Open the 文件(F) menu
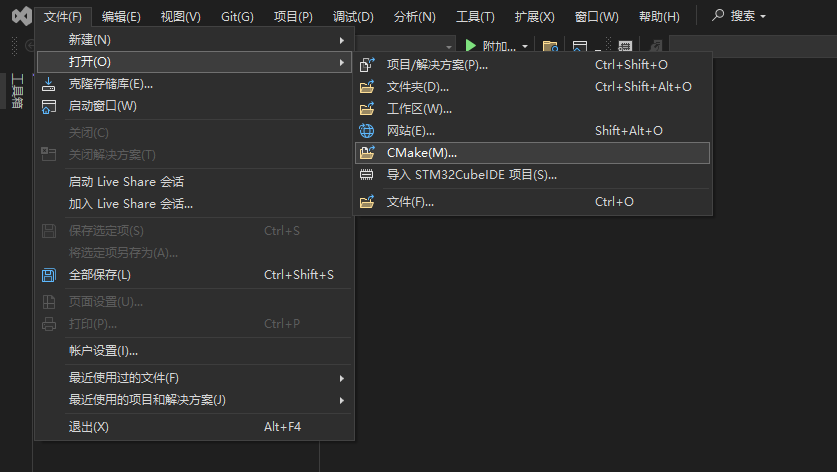 click(x=63, y=17)
